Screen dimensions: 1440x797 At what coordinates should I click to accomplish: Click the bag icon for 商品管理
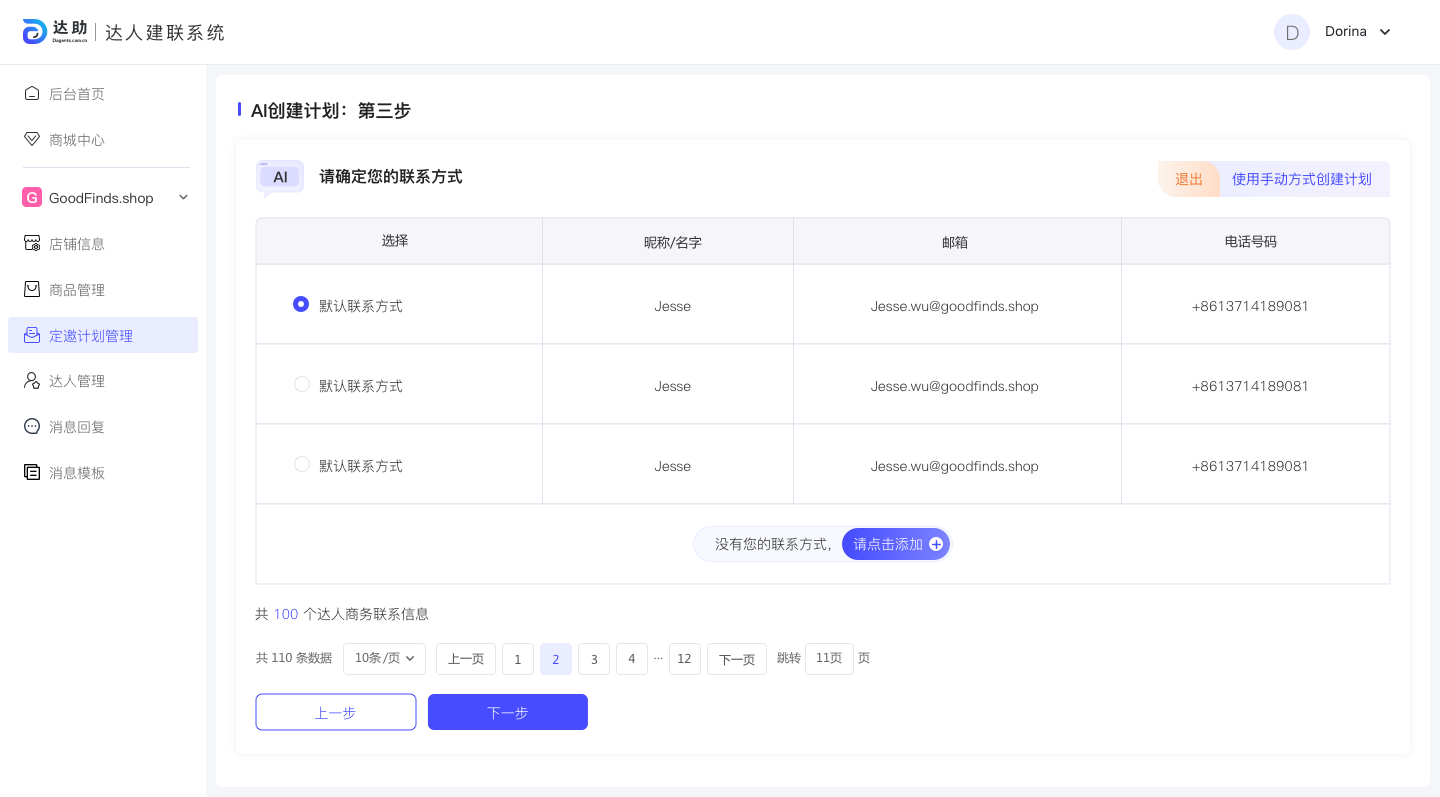click(32, 289)
